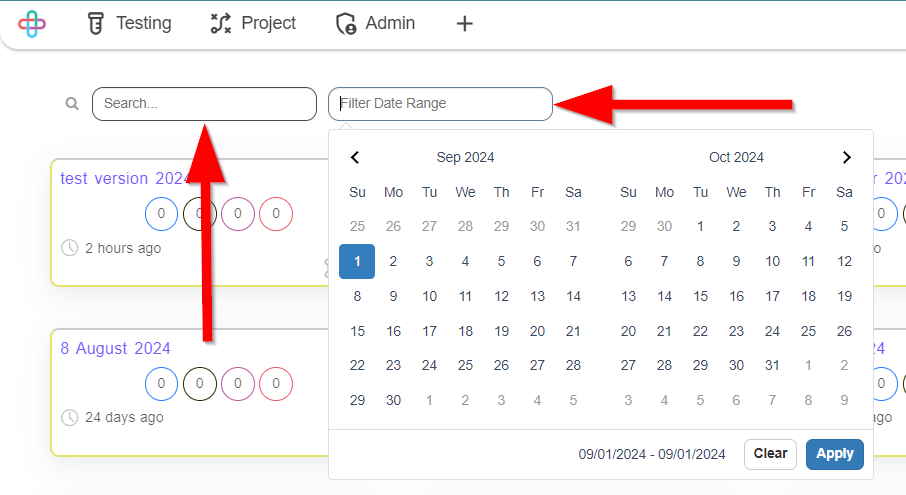Click blue counter circle in 8 August card

click(161, 384)
